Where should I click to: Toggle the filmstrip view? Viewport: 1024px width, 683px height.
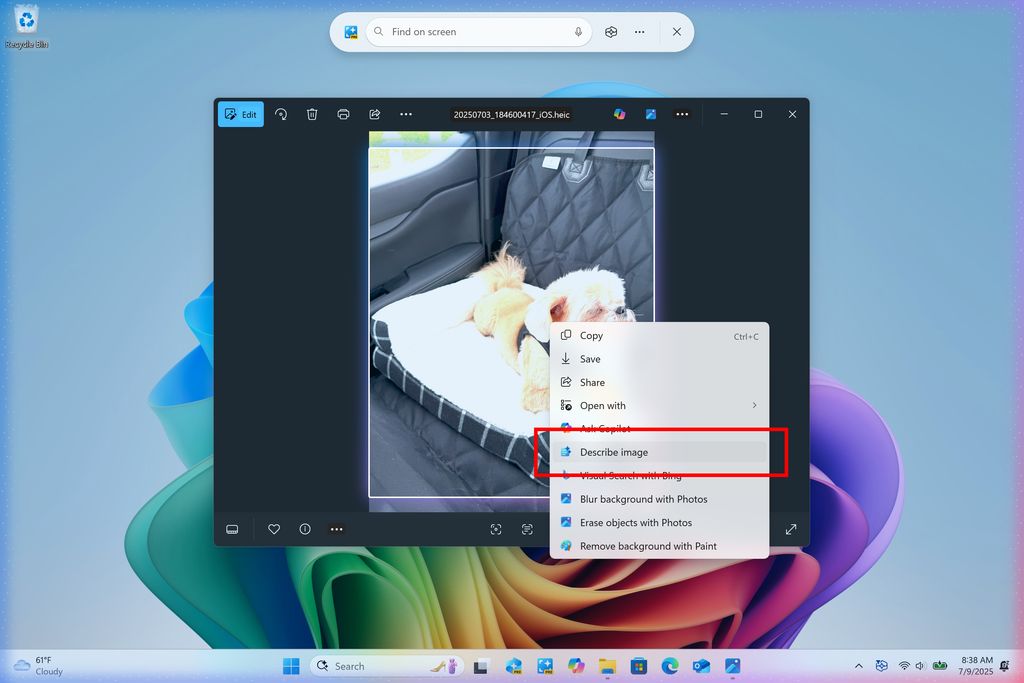(233, 529)
